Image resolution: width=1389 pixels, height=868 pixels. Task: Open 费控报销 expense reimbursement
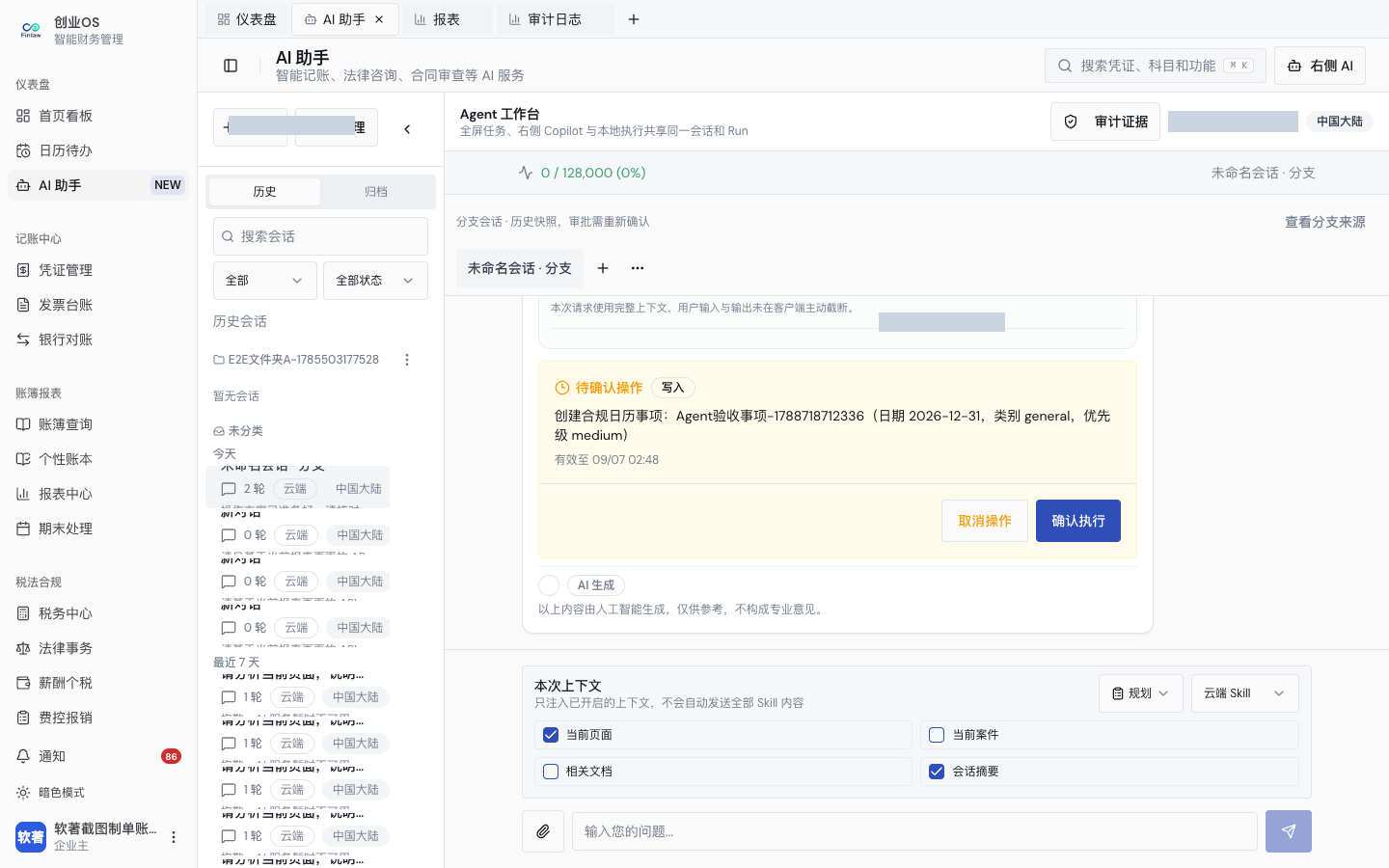pos(97,718)
